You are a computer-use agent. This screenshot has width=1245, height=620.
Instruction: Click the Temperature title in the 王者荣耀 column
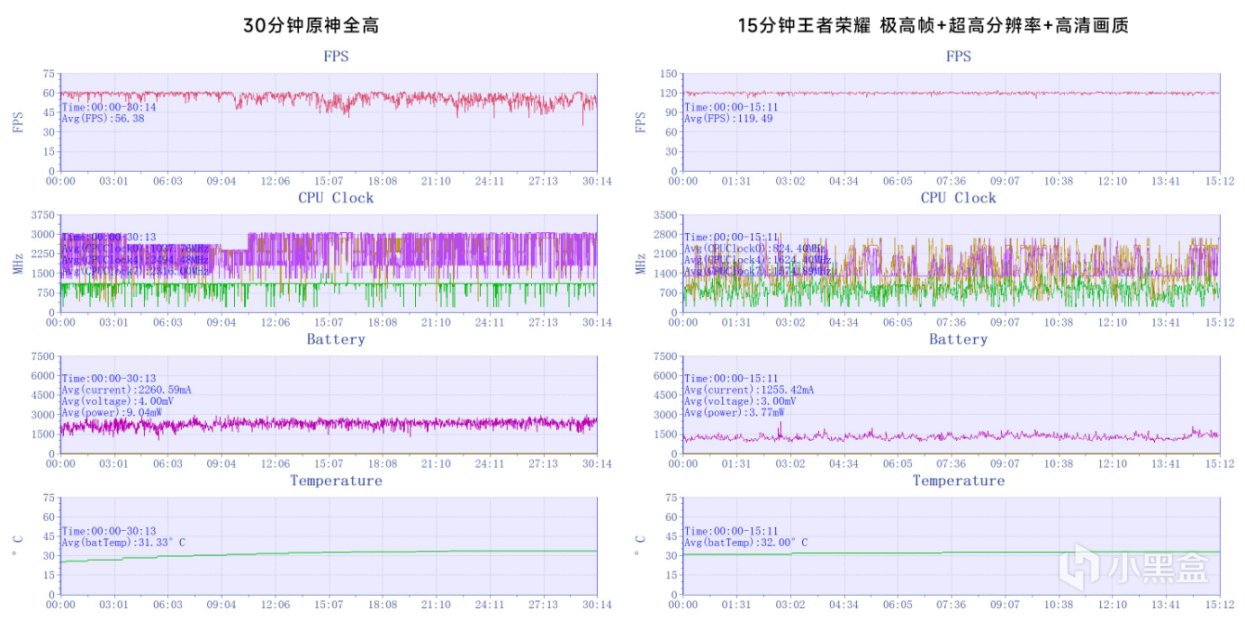click(x=958, y=480)
